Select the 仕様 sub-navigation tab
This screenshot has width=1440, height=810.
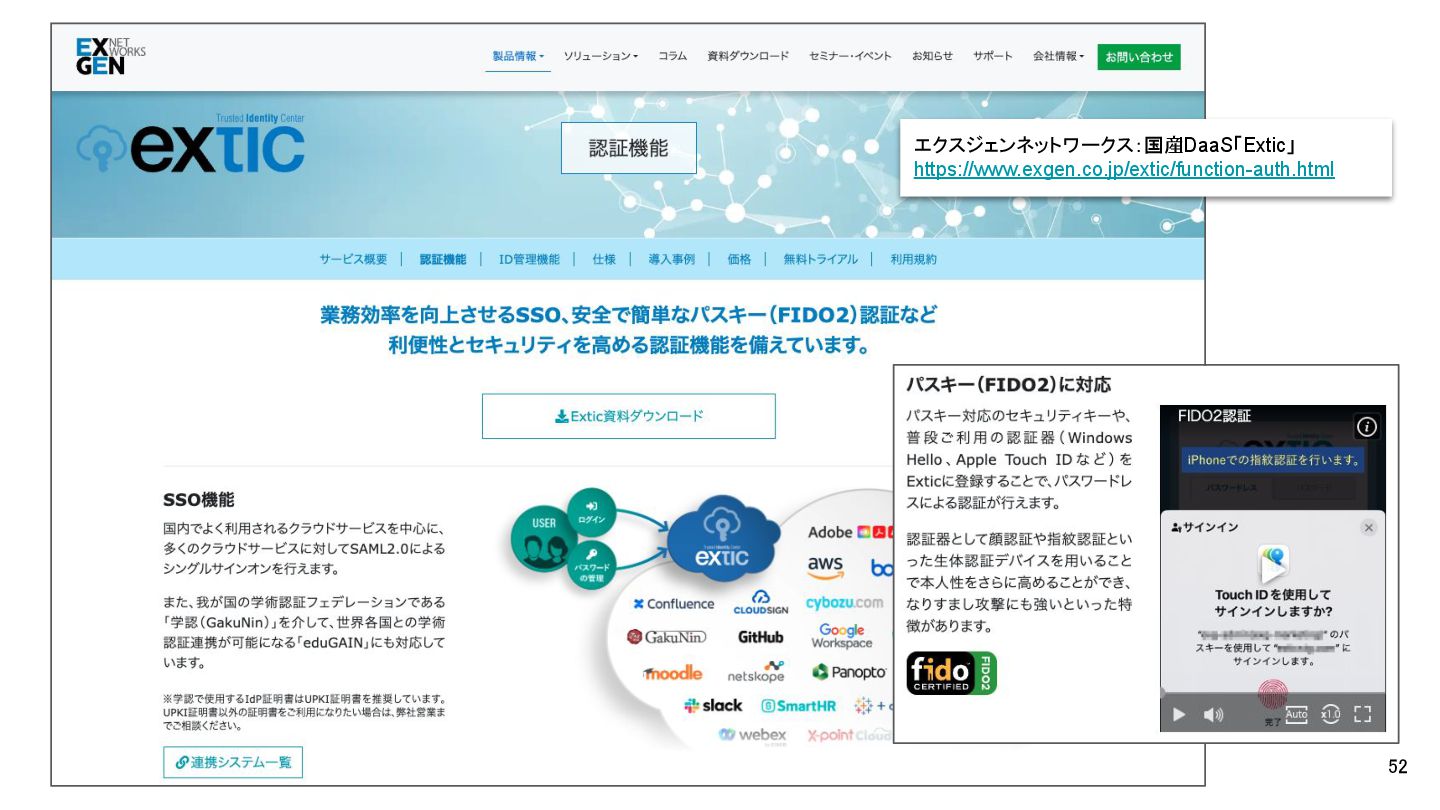click(x=603, y=259)
